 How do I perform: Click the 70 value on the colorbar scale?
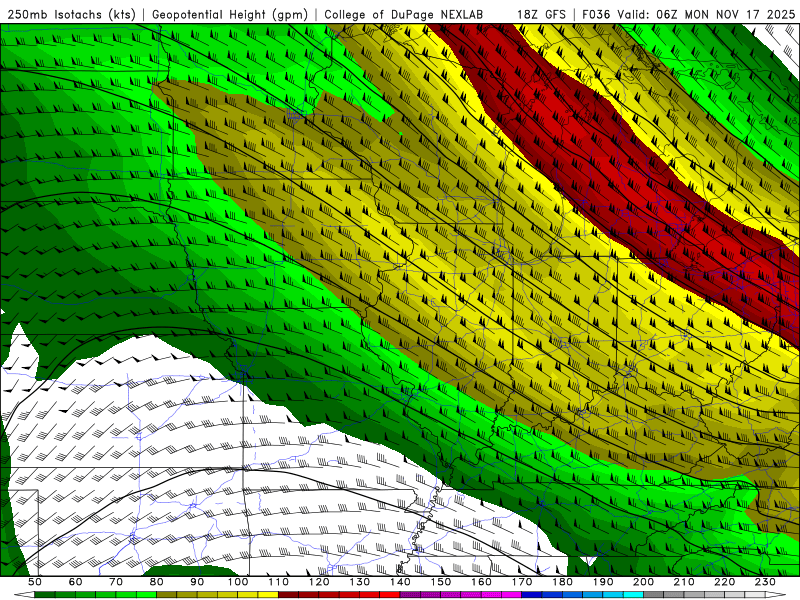116,582
